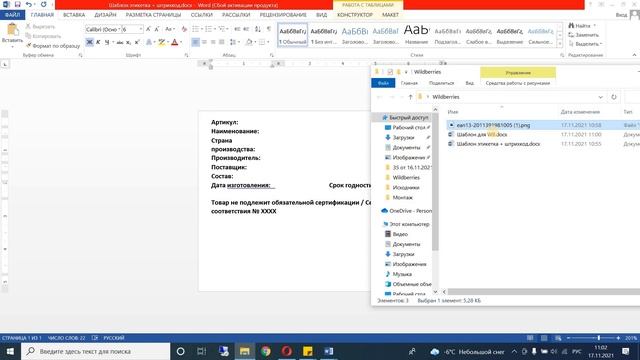This screenshot has height=360, width=640.
Task: Click the Выделить (Select) button
Action: coord(585,44)
